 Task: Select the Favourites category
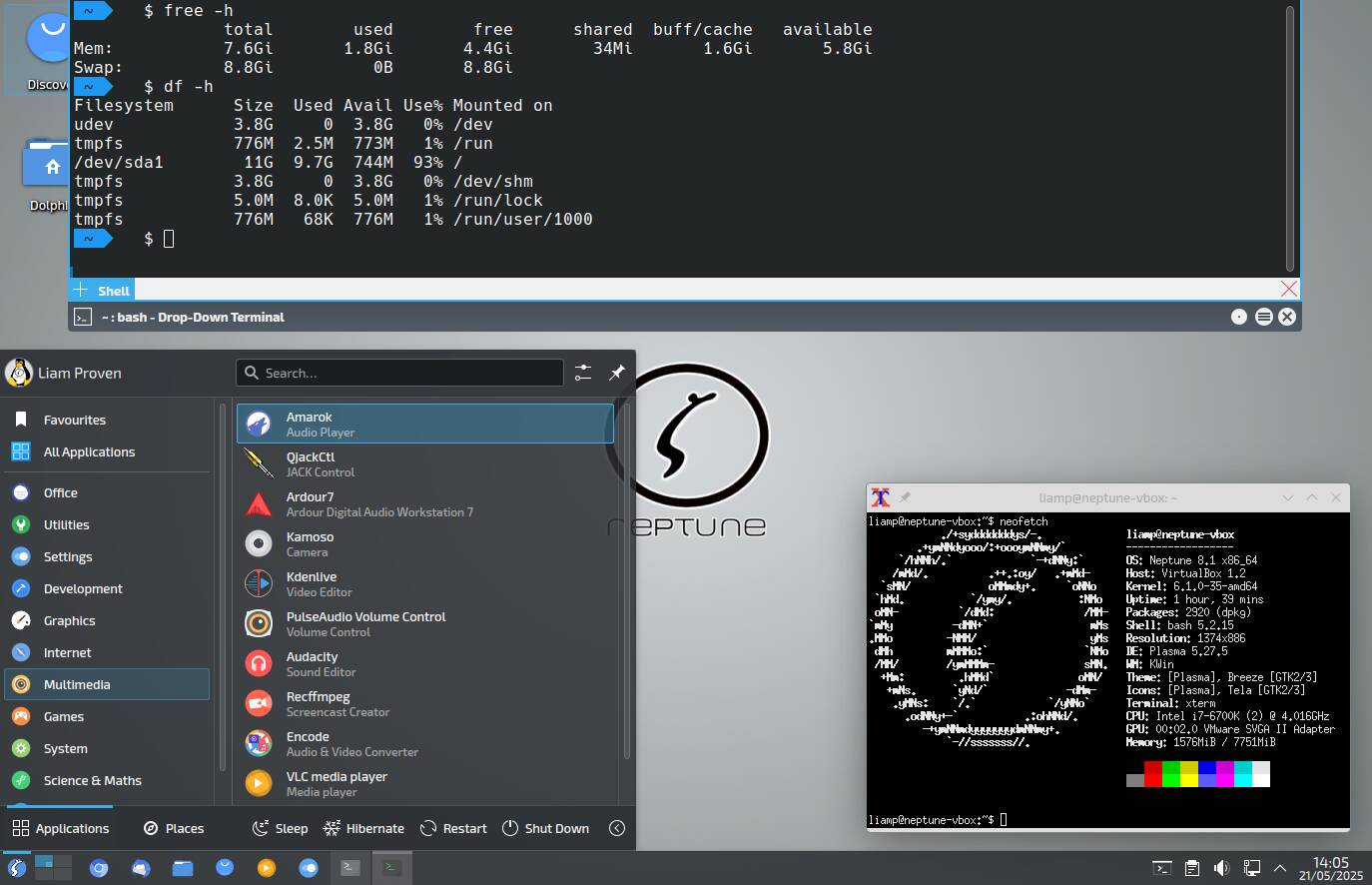pos(106,420)
